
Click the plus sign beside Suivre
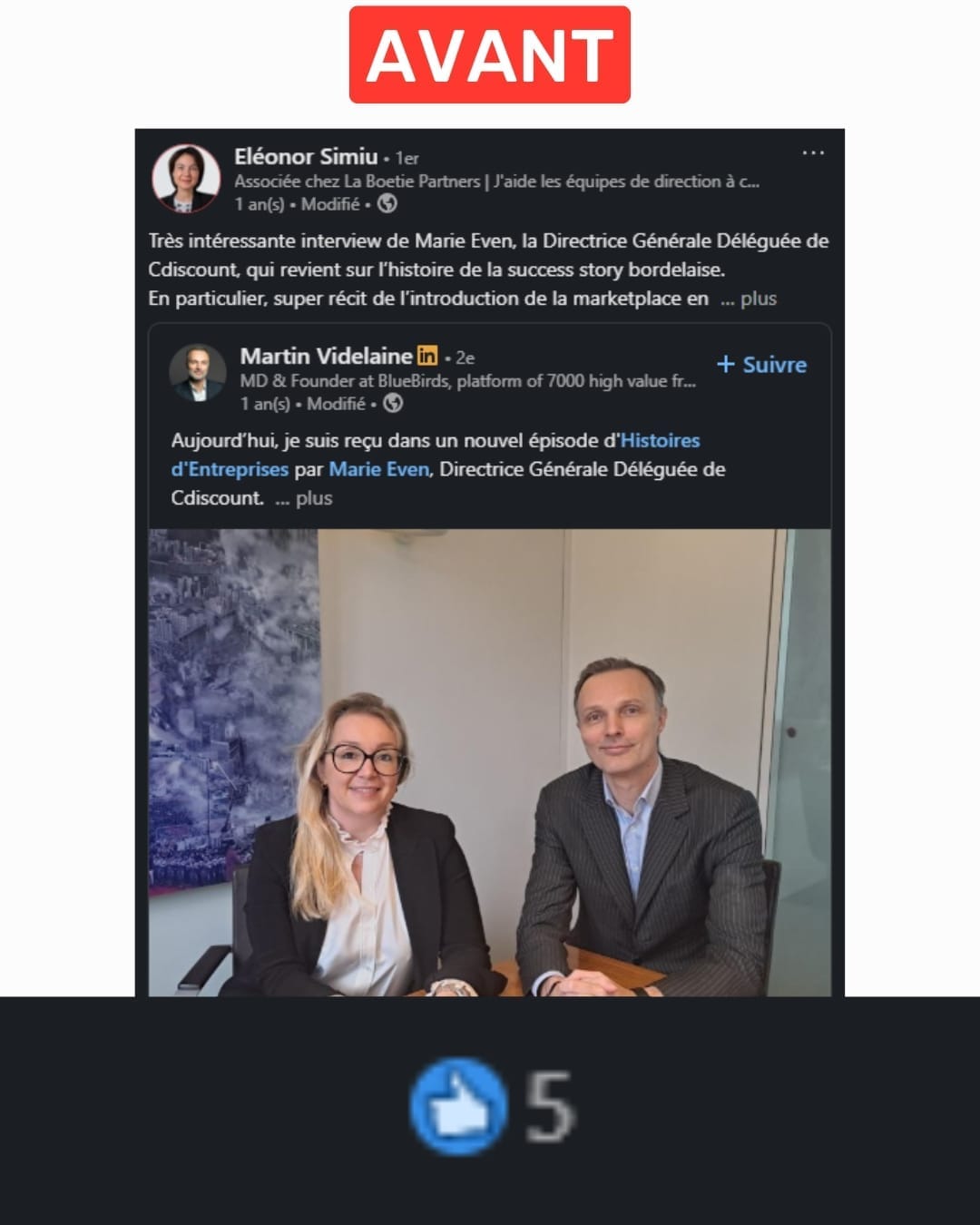pyautogui.click(x=725, y=364)
